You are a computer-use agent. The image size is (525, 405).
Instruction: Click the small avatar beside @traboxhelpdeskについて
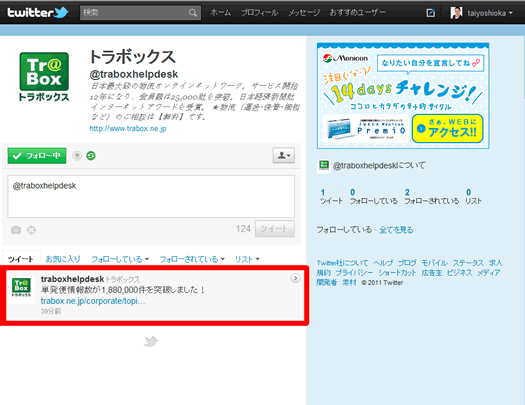tap(324, 165)
